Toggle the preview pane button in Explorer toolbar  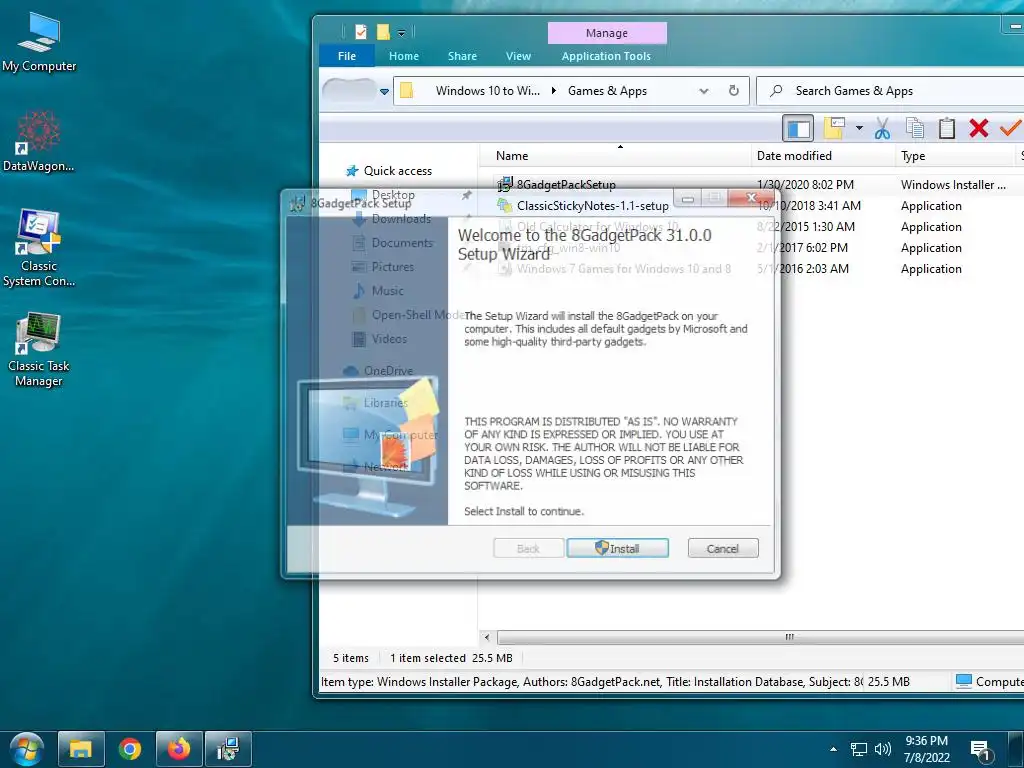point(798,129)
